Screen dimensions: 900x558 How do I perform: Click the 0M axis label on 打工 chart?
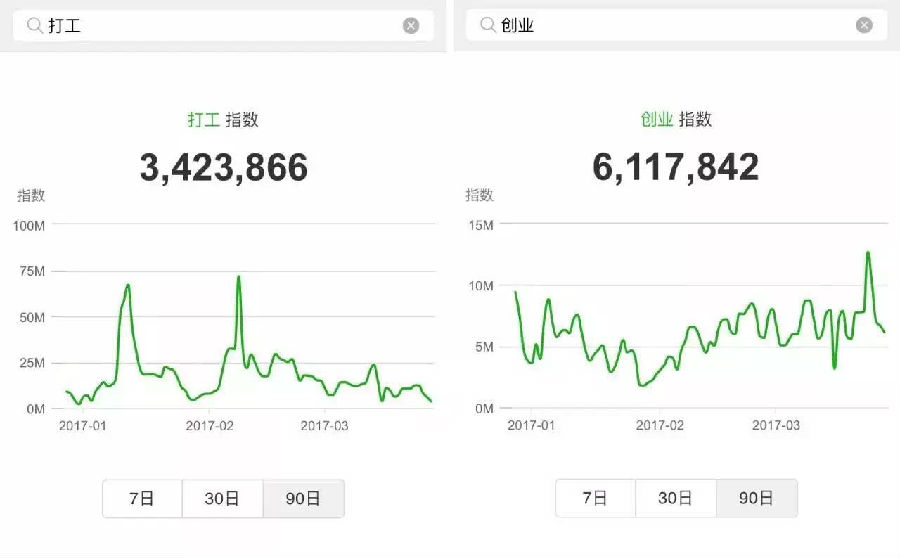(x=36, y=409)
